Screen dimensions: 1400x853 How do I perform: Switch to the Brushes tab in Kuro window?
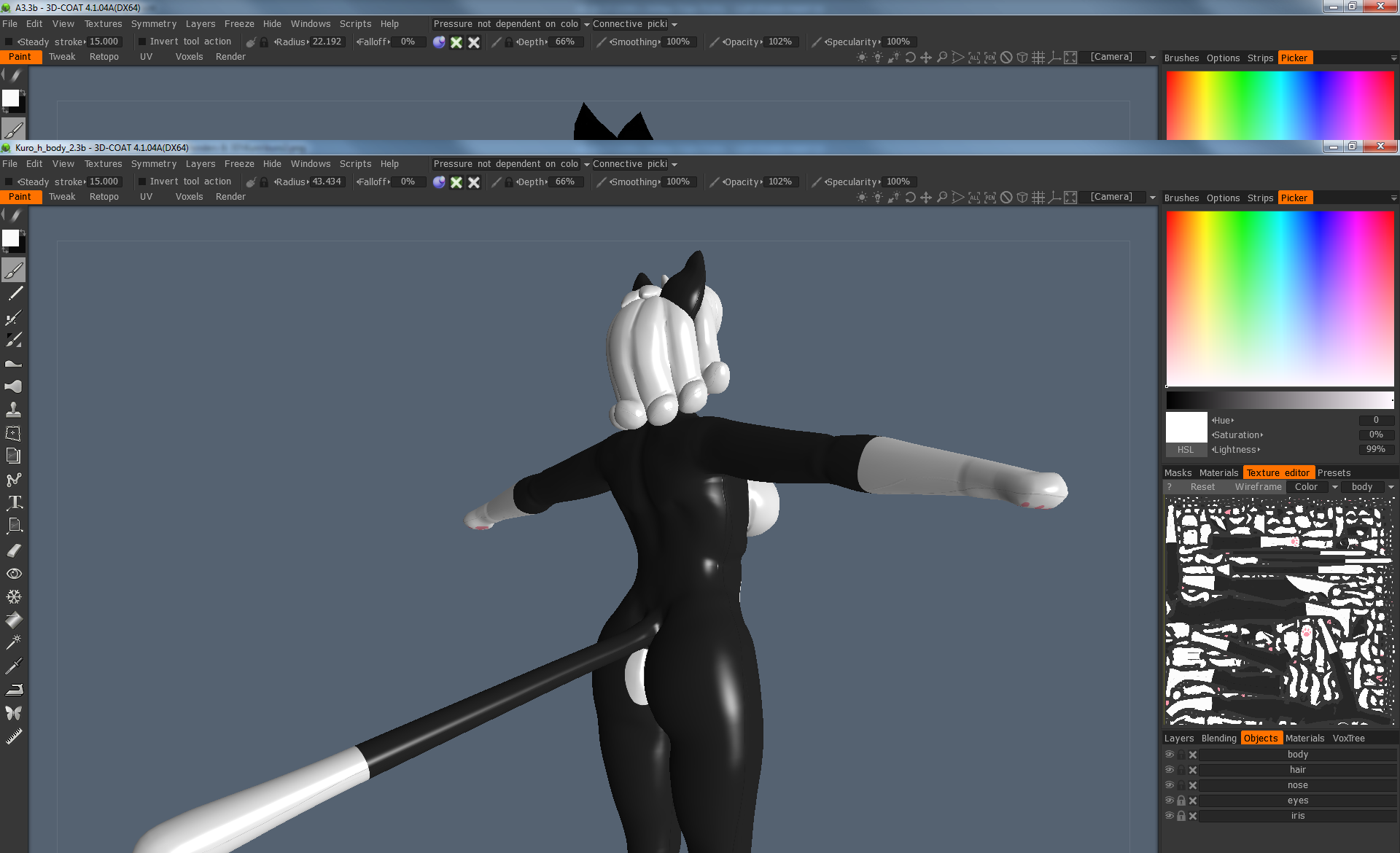click(x=1181, y=198)
